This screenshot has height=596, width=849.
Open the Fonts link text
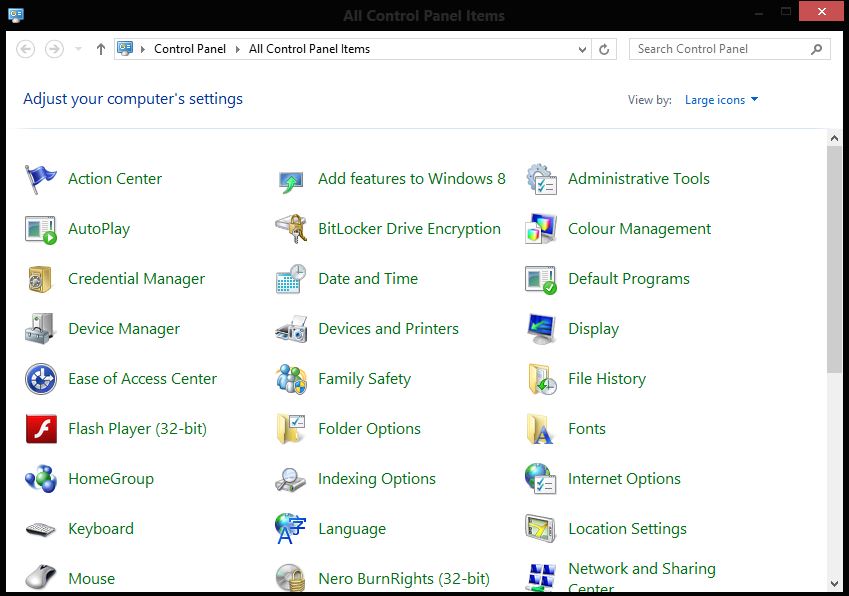click(586, 429)
